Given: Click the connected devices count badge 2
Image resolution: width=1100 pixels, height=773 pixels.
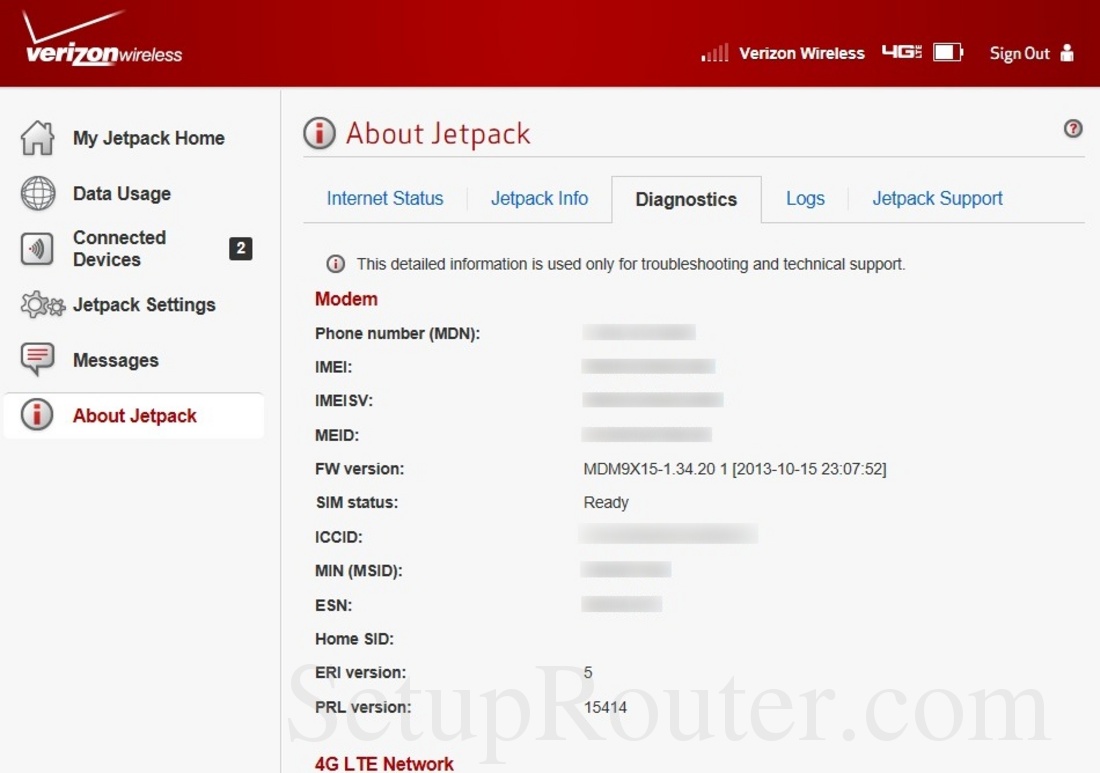Looking at the screenshot, I should (241, 248).
